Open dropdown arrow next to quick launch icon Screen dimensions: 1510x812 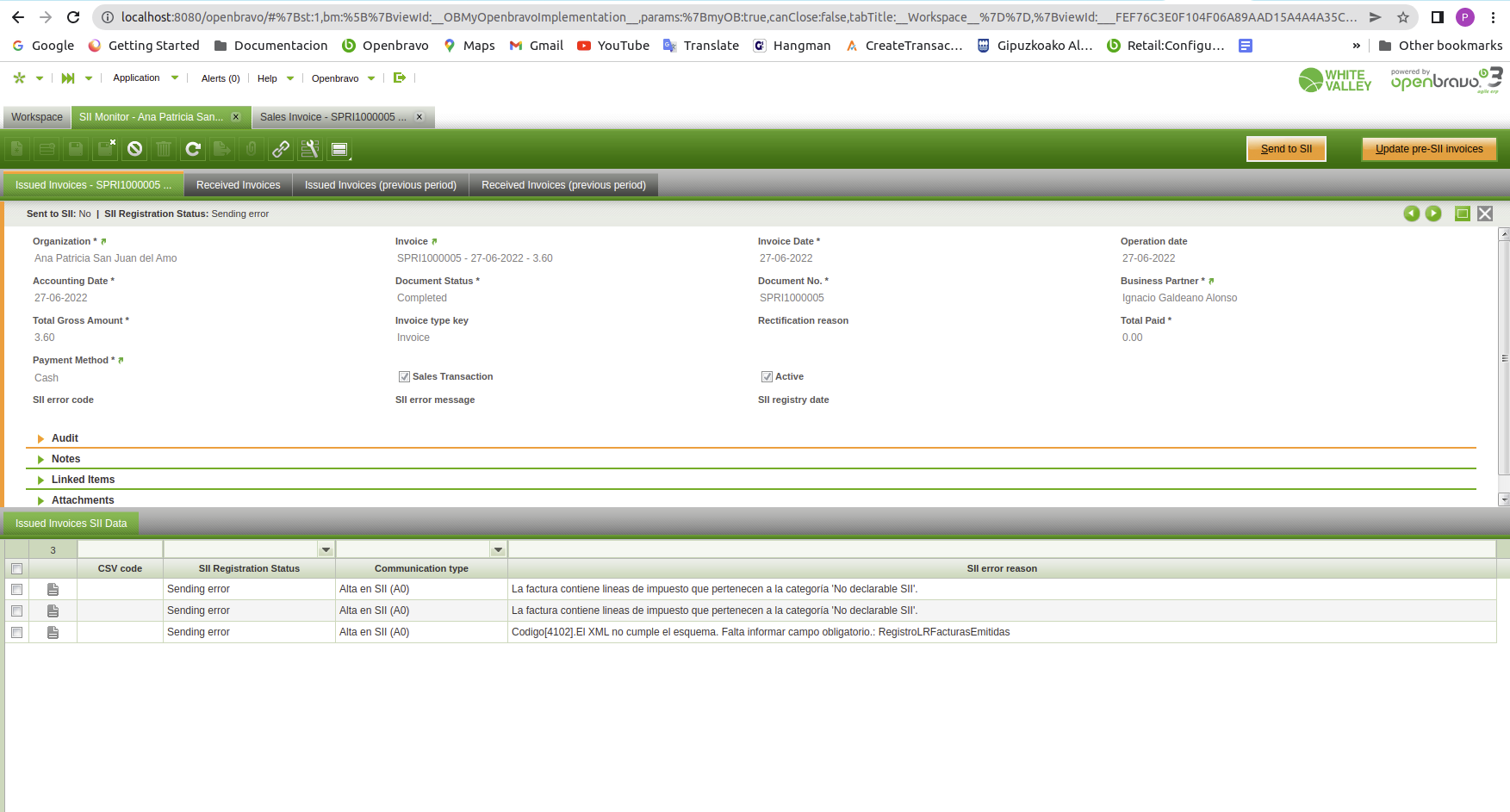(88, 78)
